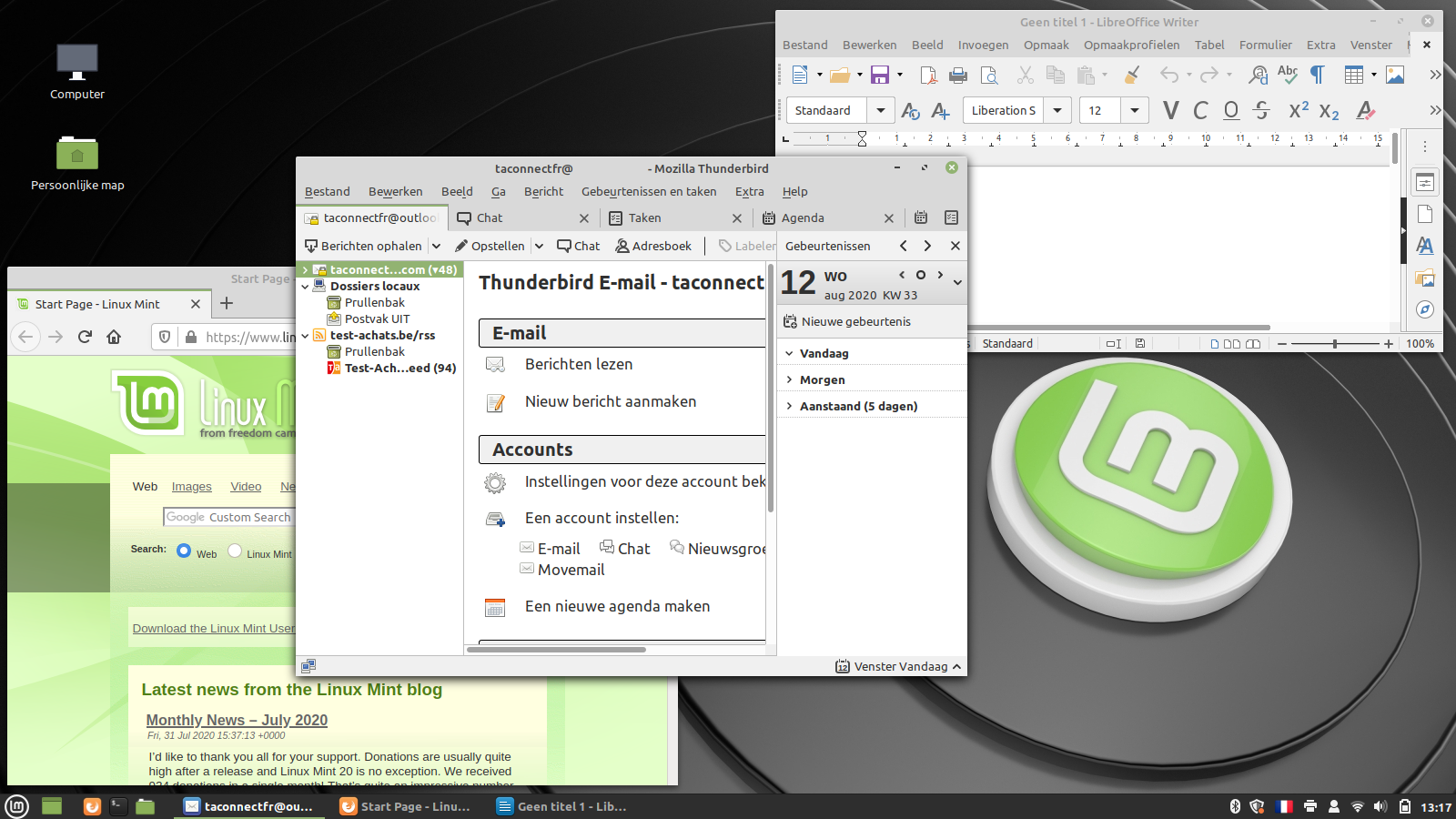1456x819 pixels.
Task: Click Opstellen to compose a message
Action: point(490,246)
